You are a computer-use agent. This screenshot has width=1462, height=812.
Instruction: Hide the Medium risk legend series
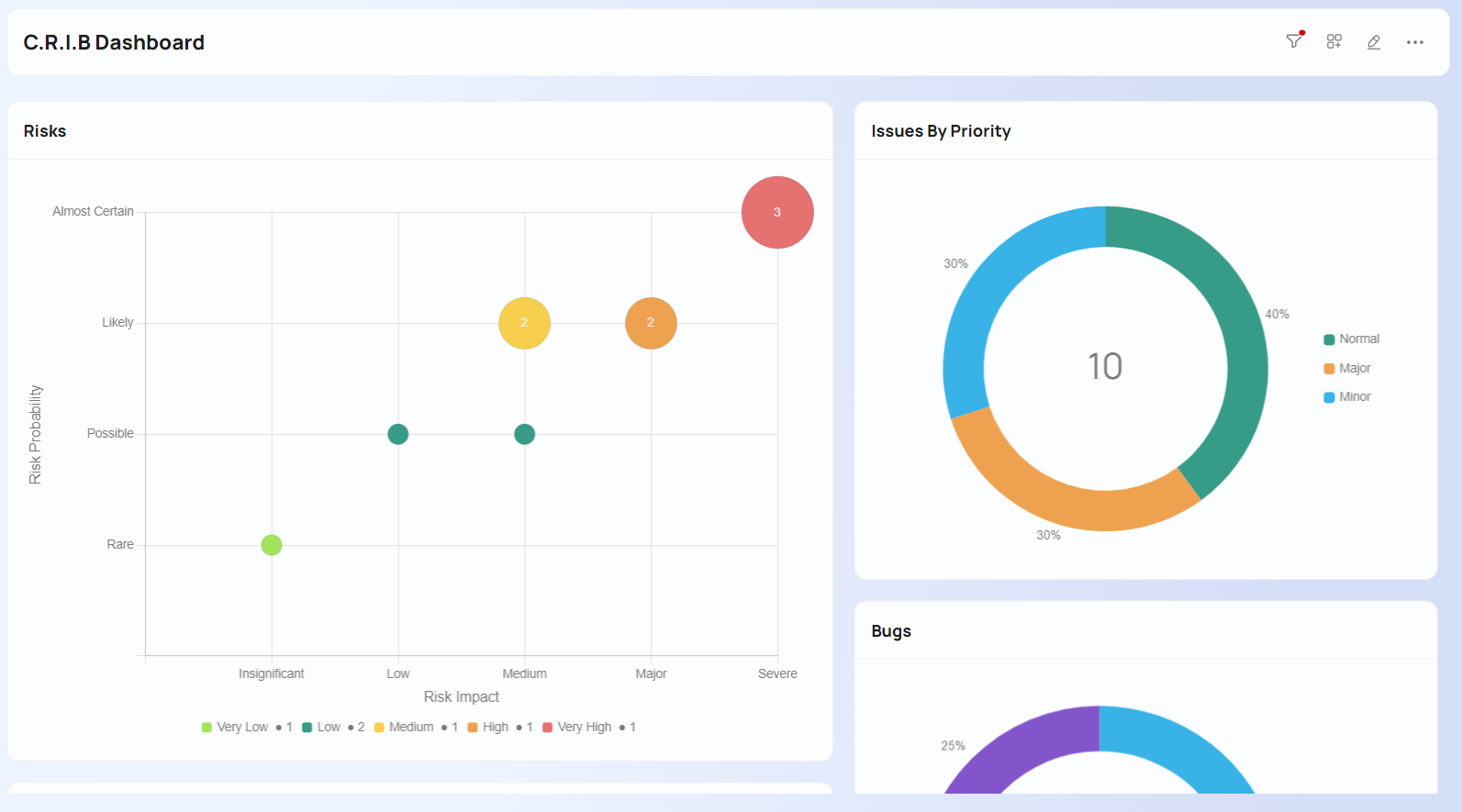pyautogui.click(x=410, y=727)
